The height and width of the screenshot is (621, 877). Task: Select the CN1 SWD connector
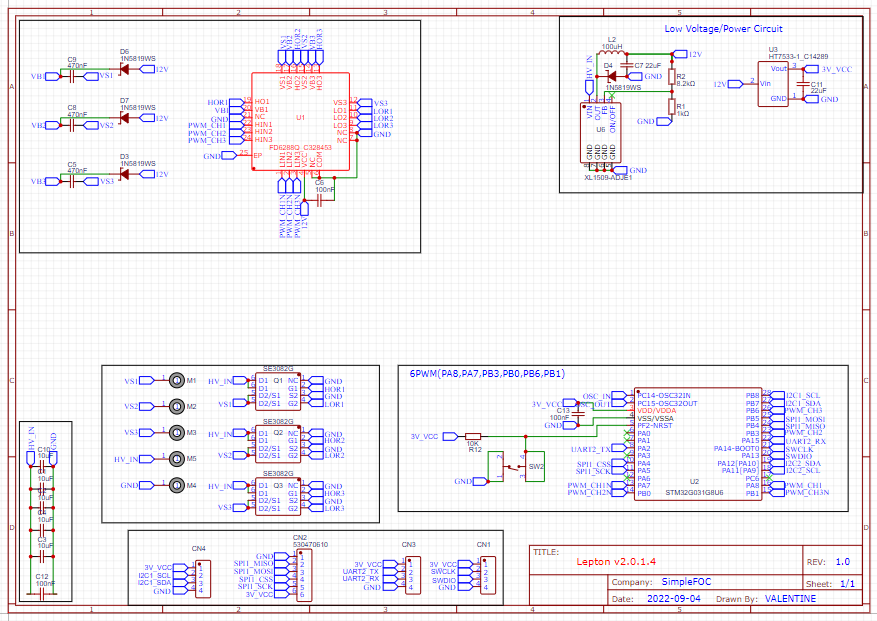tap(488, 576)
